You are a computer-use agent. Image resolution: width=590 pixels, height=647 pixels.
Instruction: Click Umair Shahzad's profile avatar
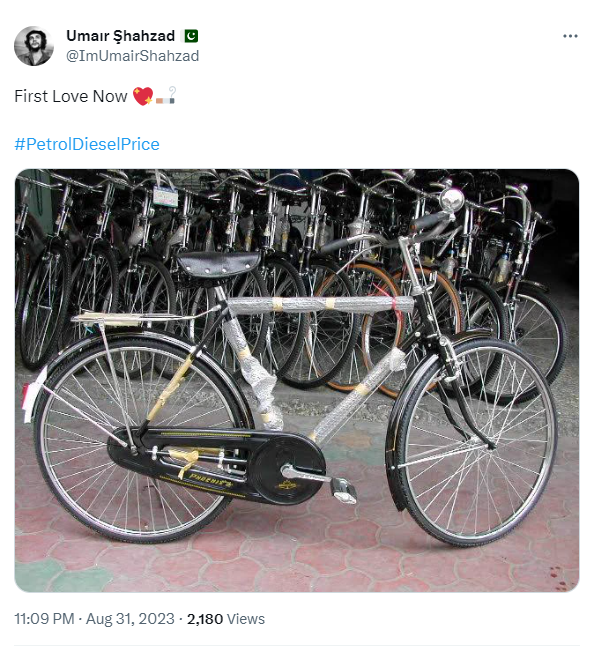click(x=34, y=46)
